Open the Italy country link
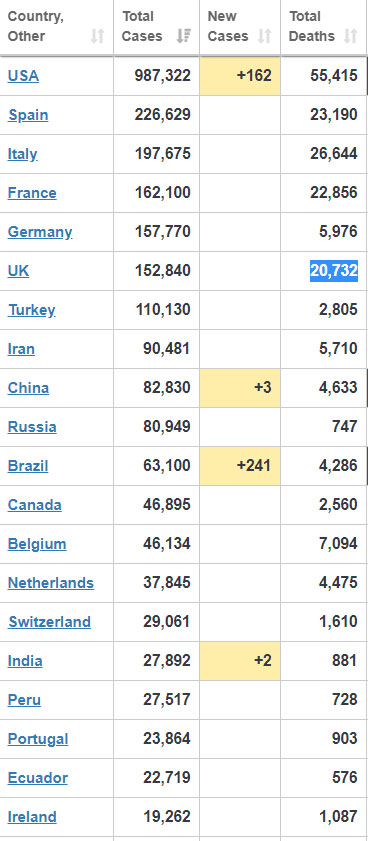 [23, 154]
